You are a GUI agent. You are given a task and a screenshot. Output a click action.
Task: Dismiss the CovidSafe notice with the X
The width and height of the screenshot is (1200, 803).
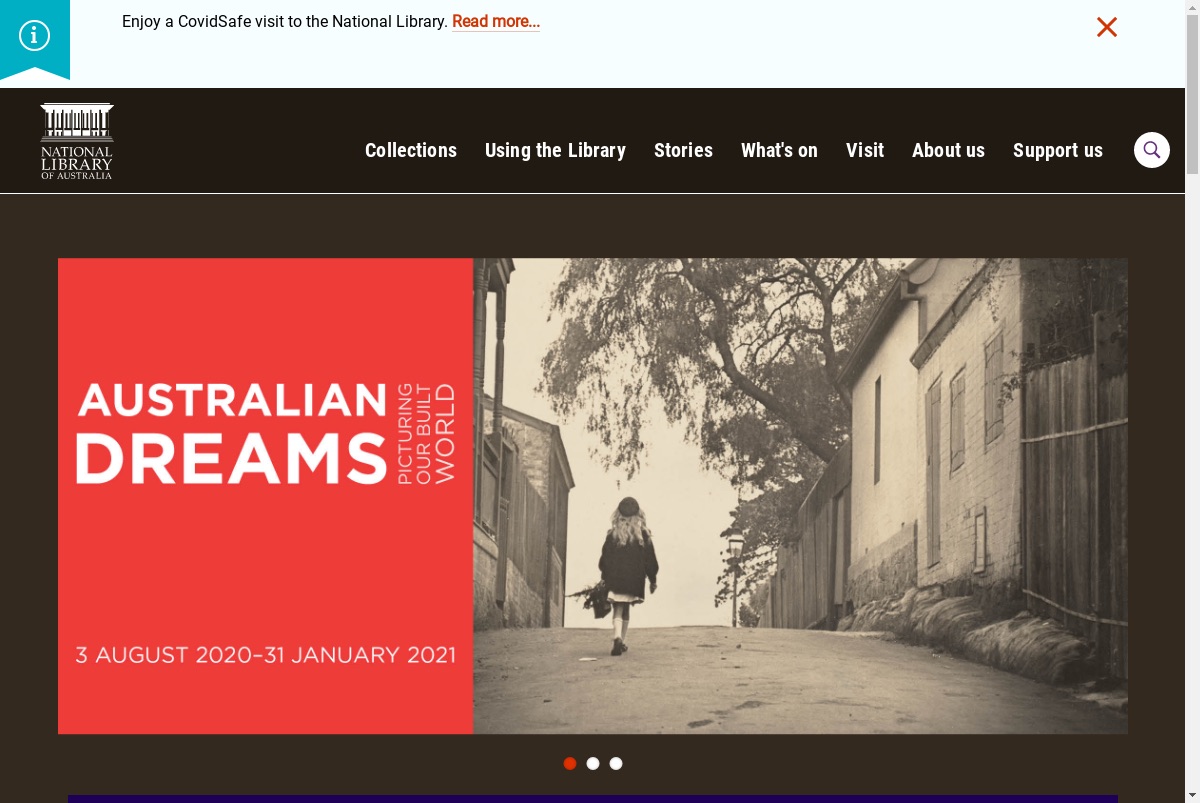point(1106,27)
